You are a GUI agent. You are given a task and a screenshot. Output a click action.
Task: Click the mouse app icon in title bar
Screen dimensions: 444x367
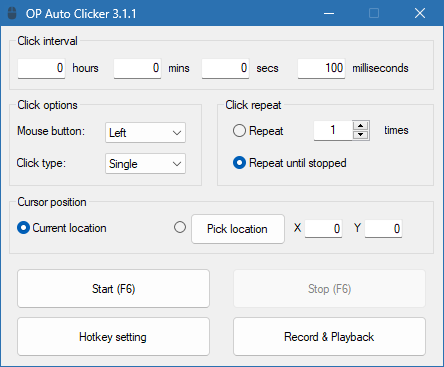12,13
